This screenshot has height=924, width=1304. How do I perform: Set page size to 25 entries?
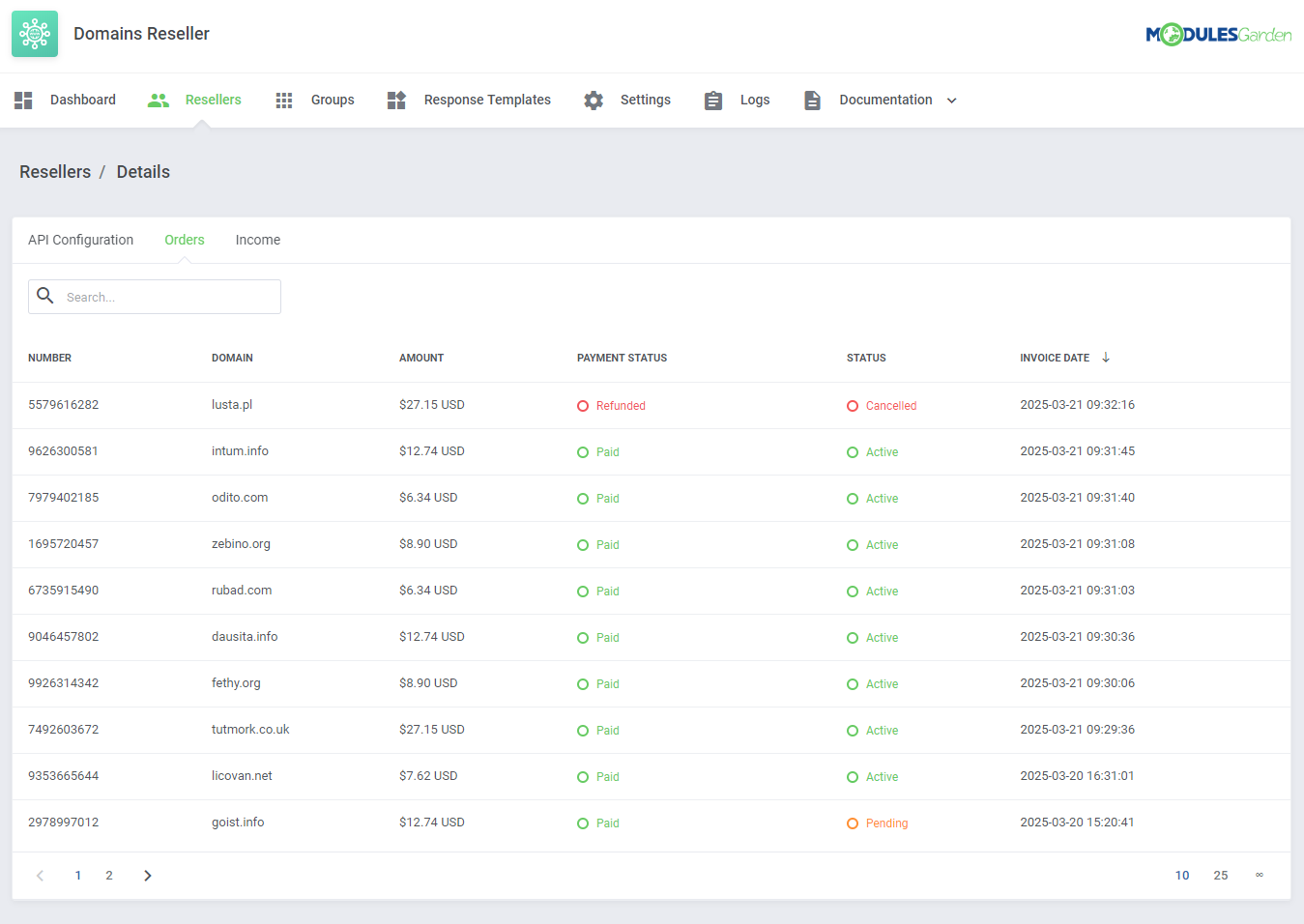[x=1220, y=875]
